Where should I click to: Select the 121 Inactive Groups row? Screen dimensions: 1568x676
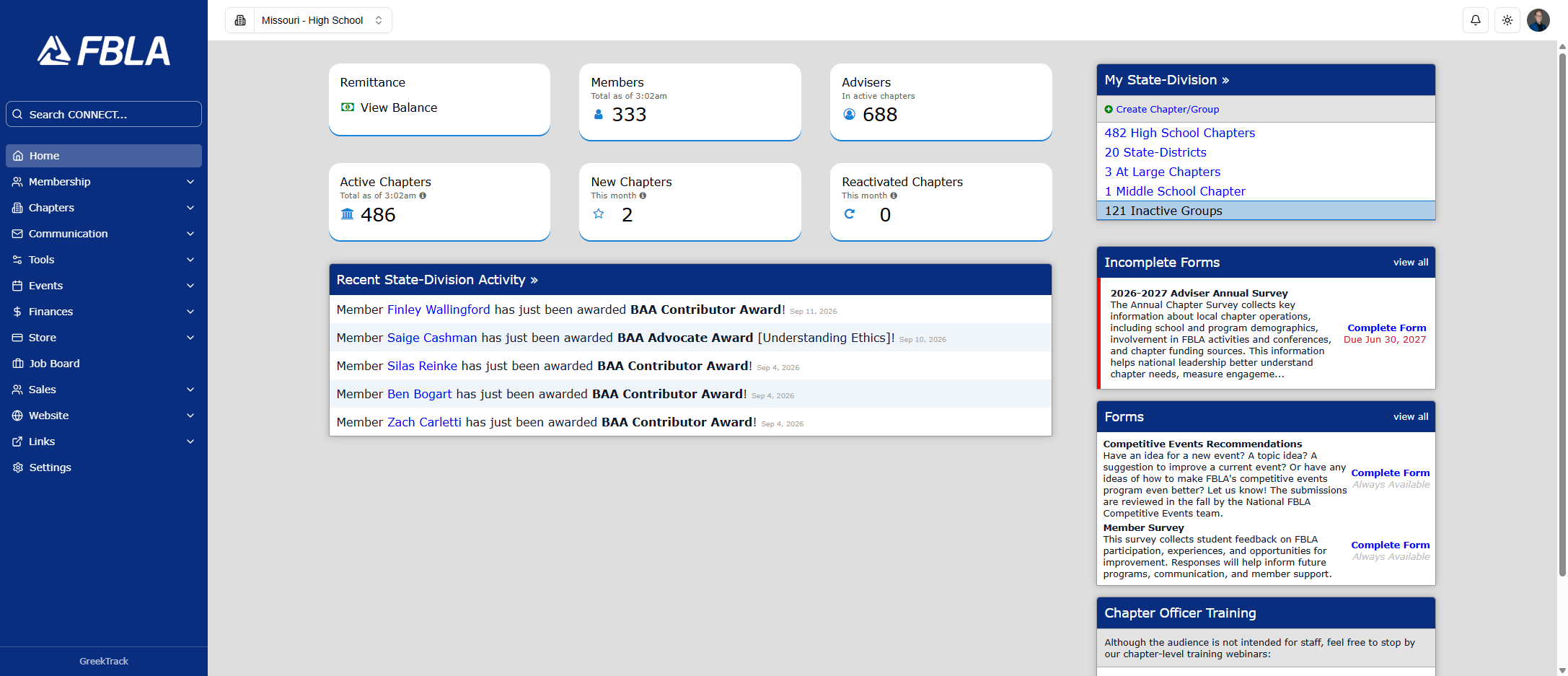(x=1266, y=211)
